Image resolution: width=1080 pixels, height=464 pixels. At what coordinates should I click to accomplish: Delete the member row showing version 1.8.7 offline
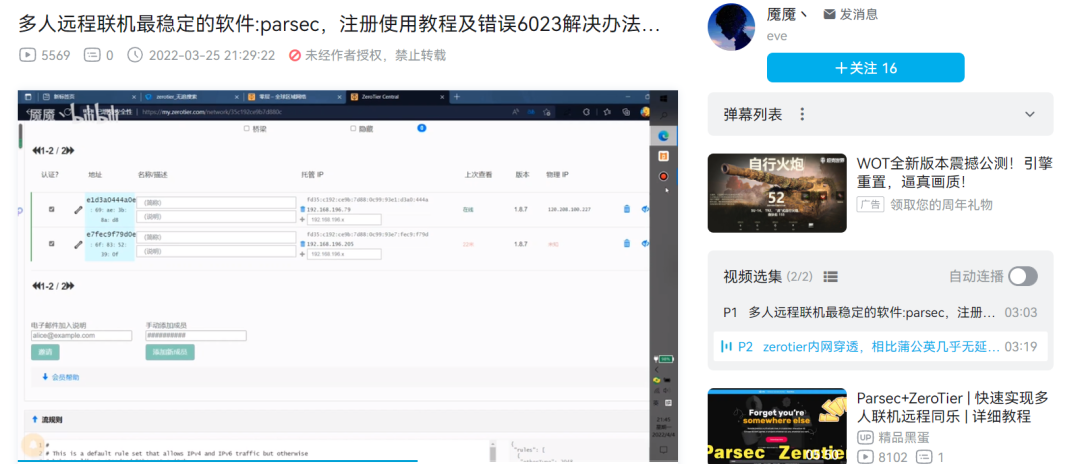[626, 243]
